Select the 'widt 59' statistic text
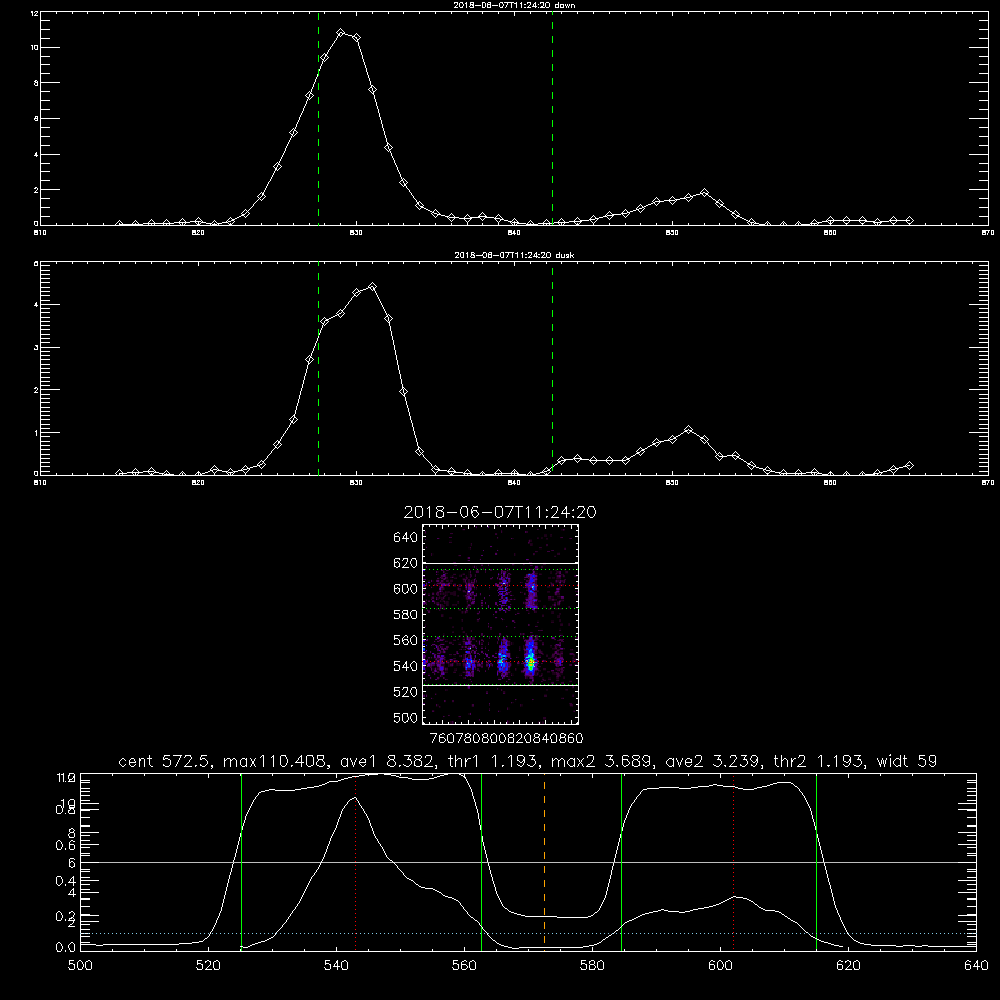This screenshot has height=1000, width=1000. (x=907, y=761)
